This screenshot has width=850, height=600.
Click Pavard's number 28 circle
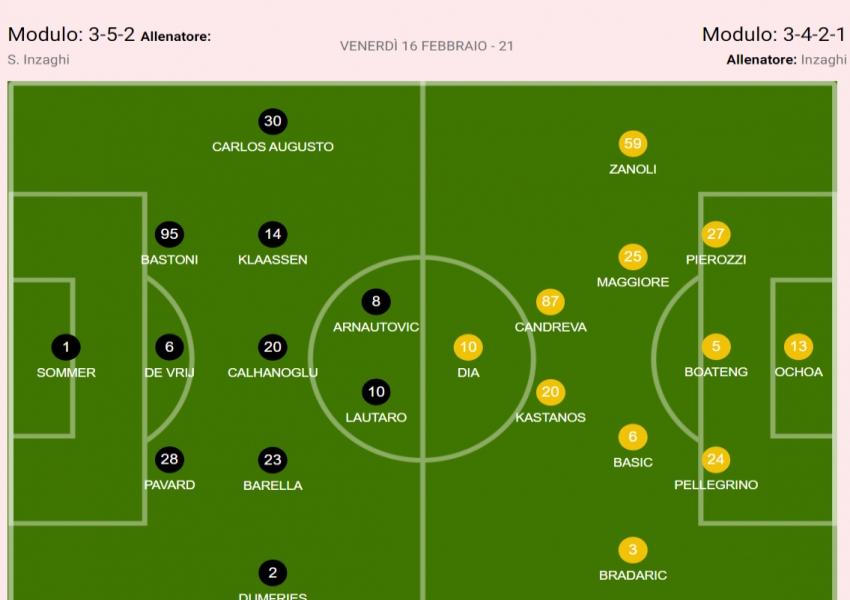coord(169,460)
